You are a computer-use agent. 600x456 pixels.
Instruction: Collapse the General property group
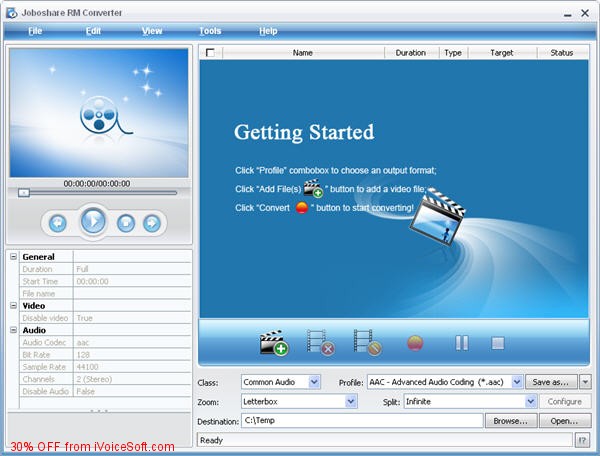(x=13, y=256)
